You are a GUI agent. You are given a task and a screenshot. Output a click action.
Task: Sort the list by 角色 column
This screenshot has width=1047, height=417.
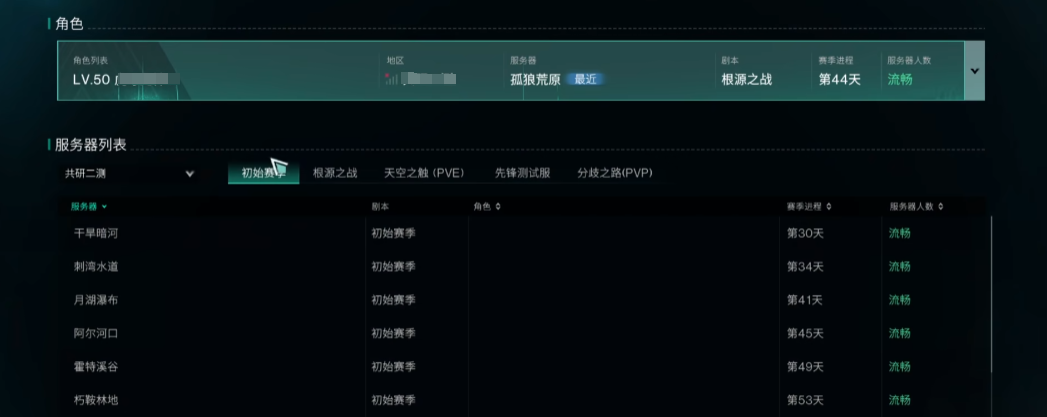tap(498, 207)
